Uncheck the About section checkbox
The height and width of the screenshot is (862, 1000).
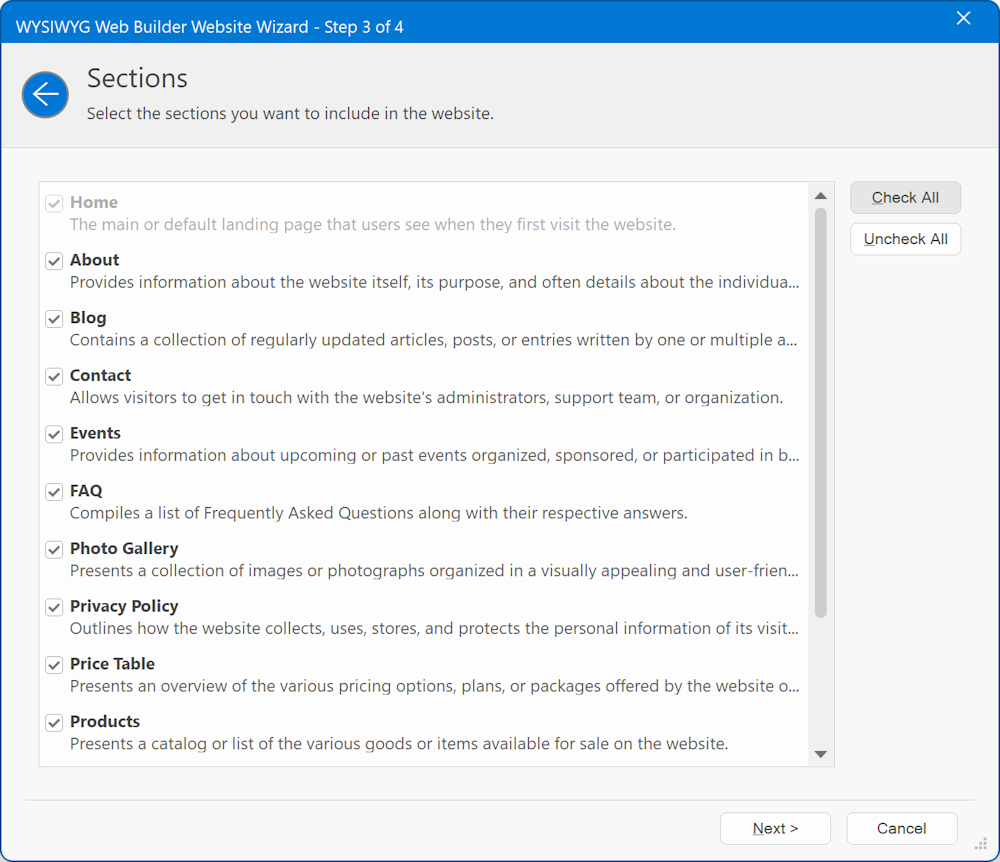coord(54,261)
